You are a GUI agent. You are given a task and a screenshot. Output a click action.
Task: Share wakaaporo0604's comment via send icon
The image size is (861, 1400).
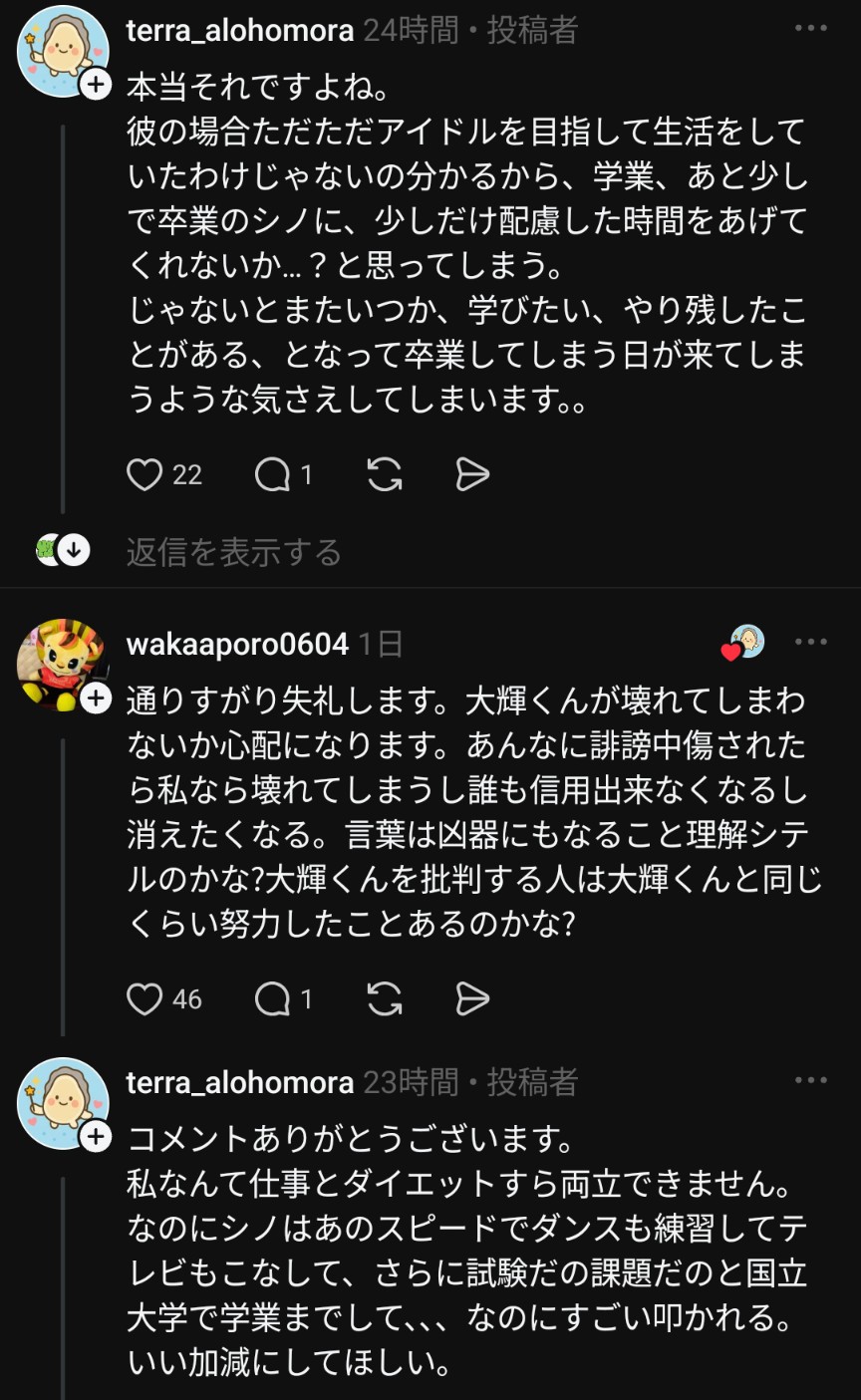pyautogui.click(x=472, y=998)
